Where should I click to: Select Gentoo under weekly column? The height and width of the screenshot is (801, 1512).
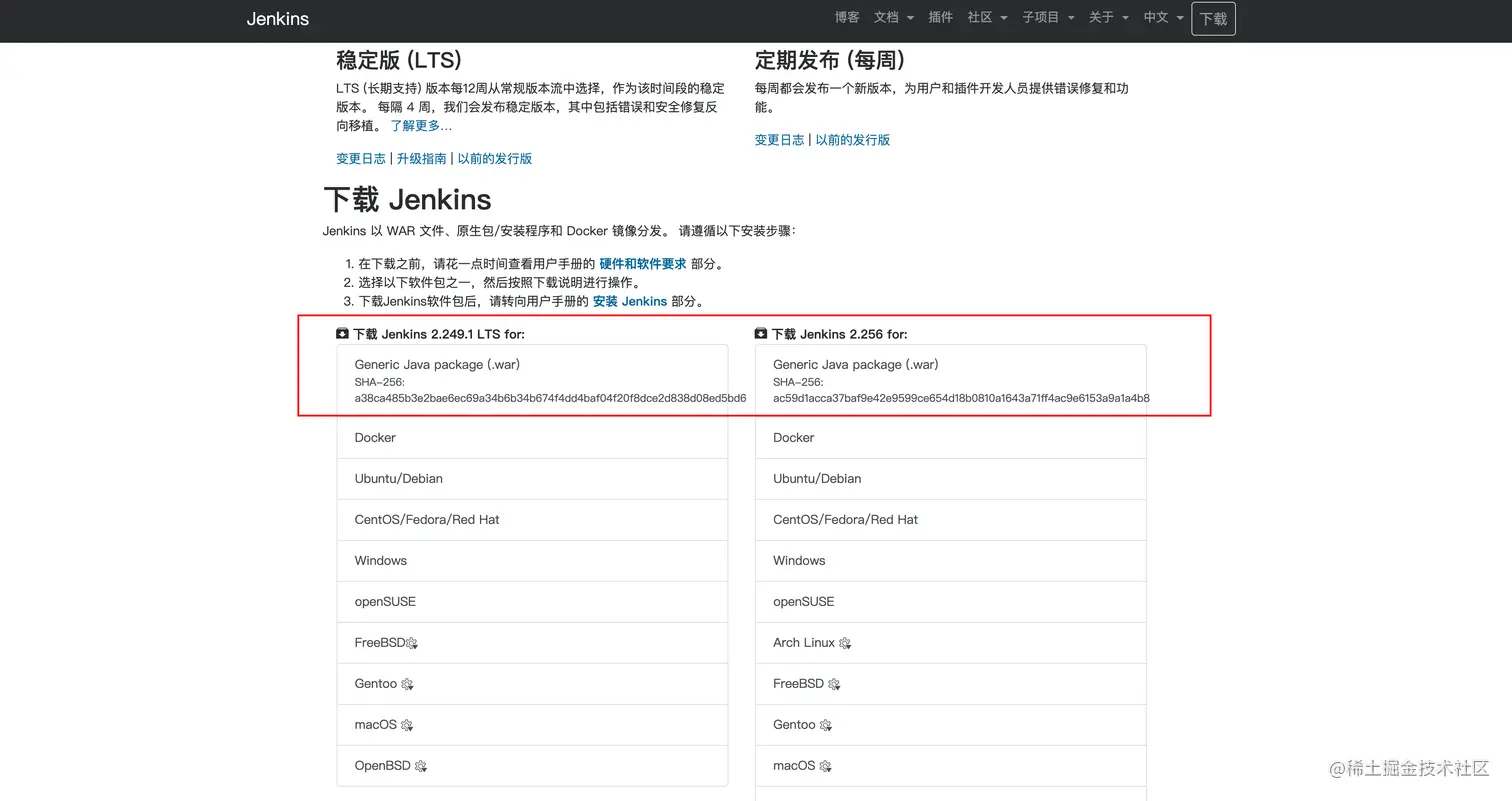pos(950,725)
